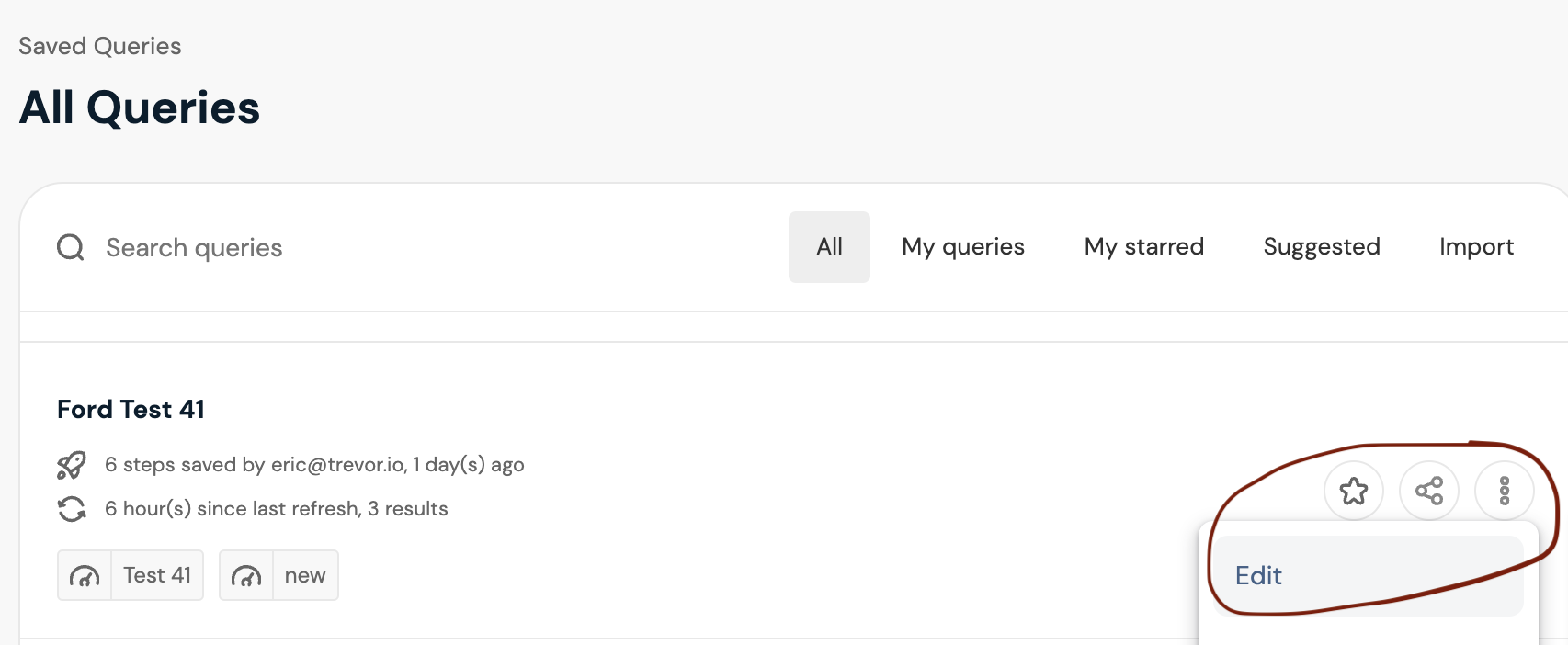Switch to the My queries tab
This screenshot has height=645, width=1568.
tap(963, 247)
